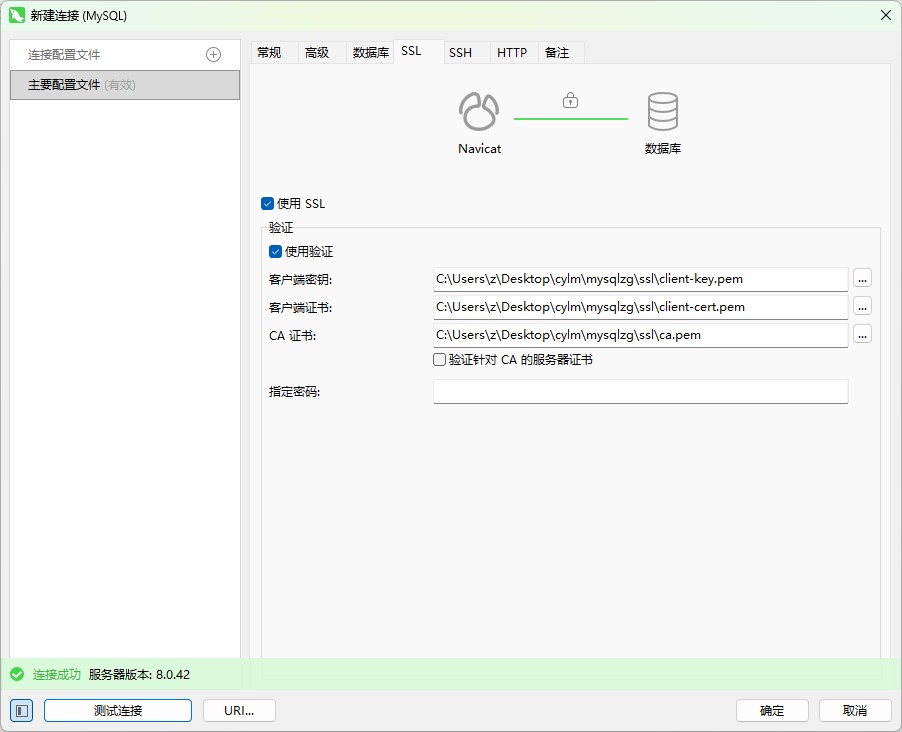Click the Navicat logo icon in diagram
The image size is (902, 732).
(479, 112)
